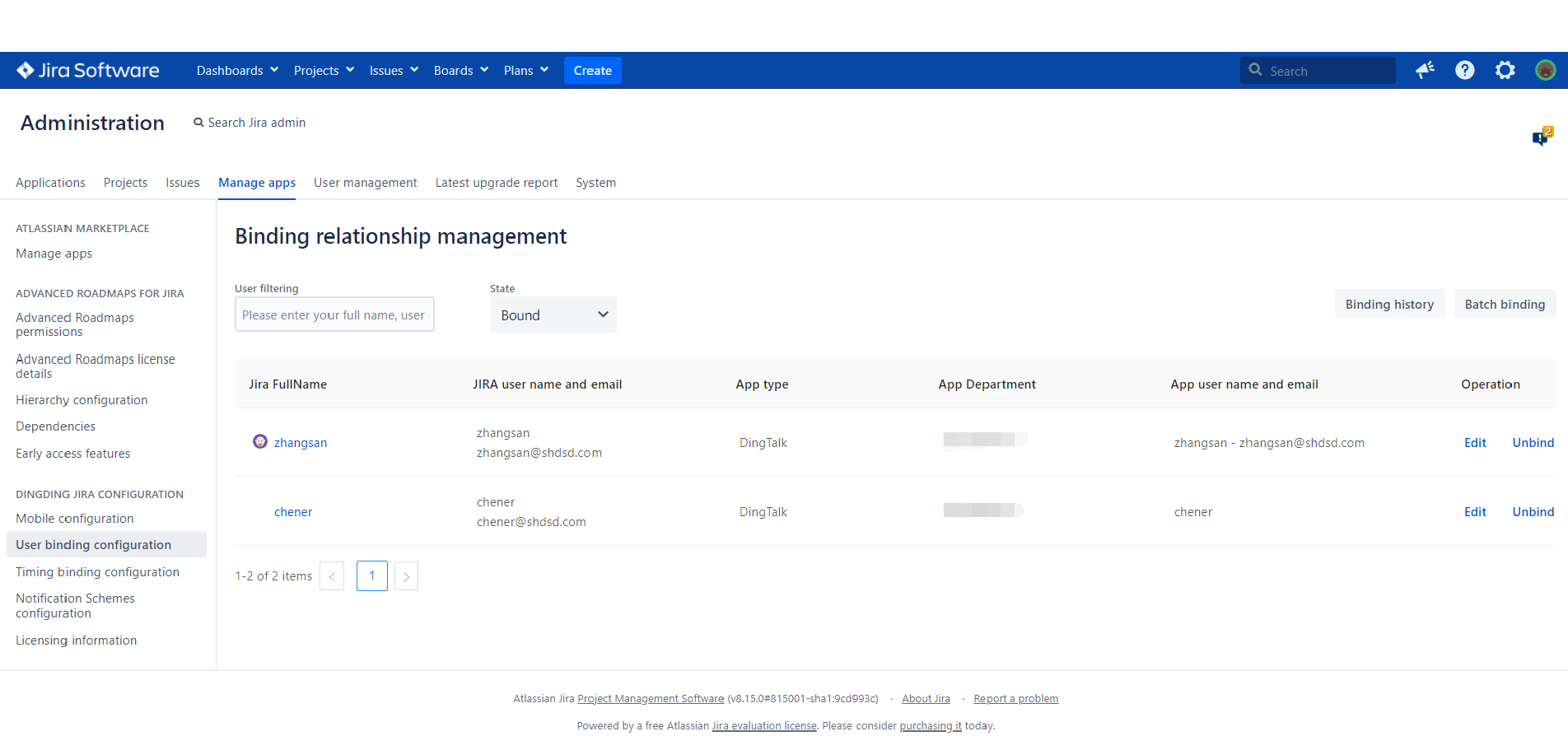Viewport: 1568px width, 736px height.
Task: Unbind the chener user
Action: click(1533, 512)
